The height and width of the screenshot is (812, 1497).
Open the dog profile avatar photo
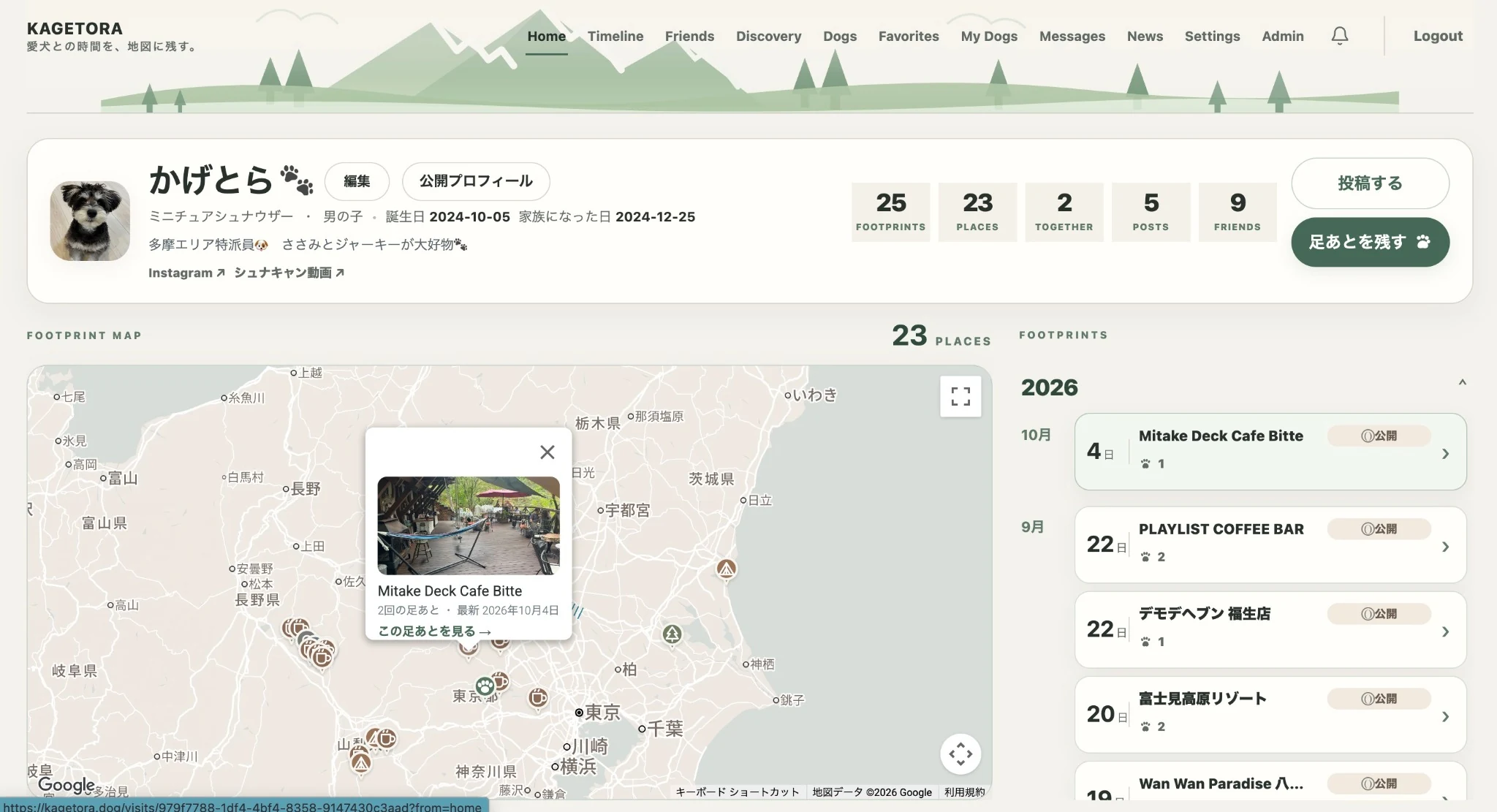click(x=90, y=221)
